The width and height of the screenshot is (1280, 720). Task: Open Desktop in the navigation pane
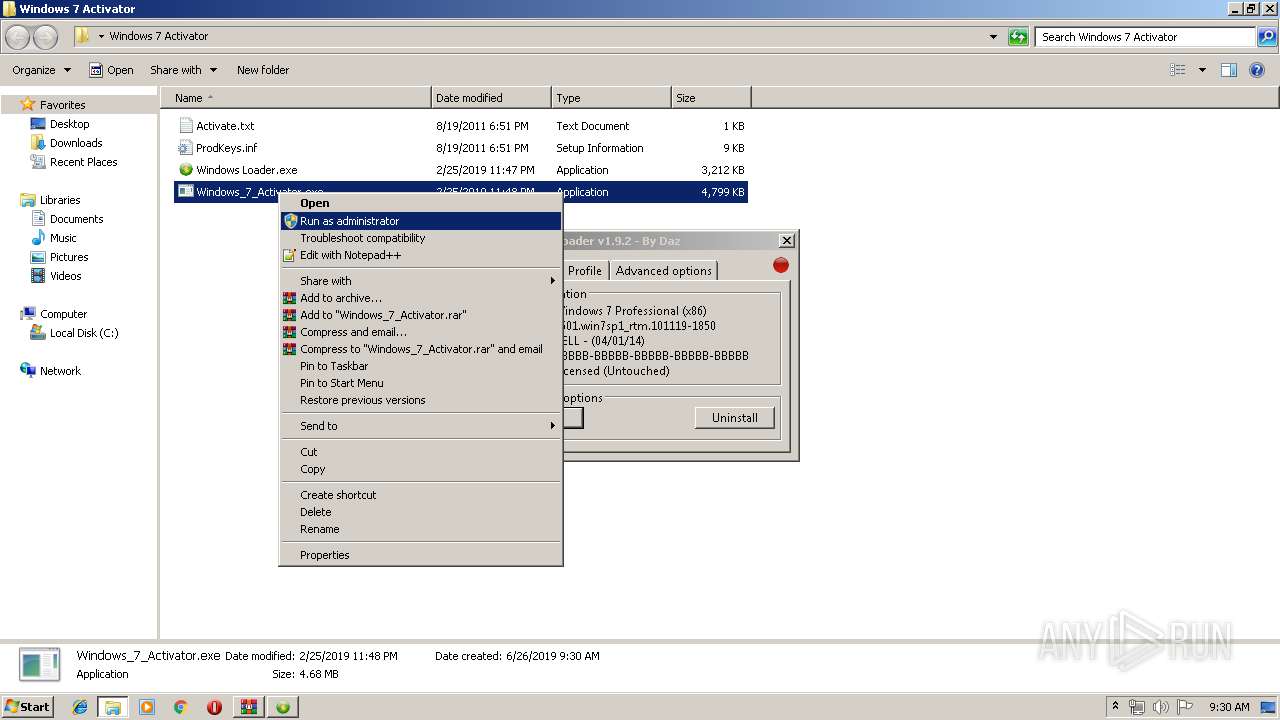point(69,124)
